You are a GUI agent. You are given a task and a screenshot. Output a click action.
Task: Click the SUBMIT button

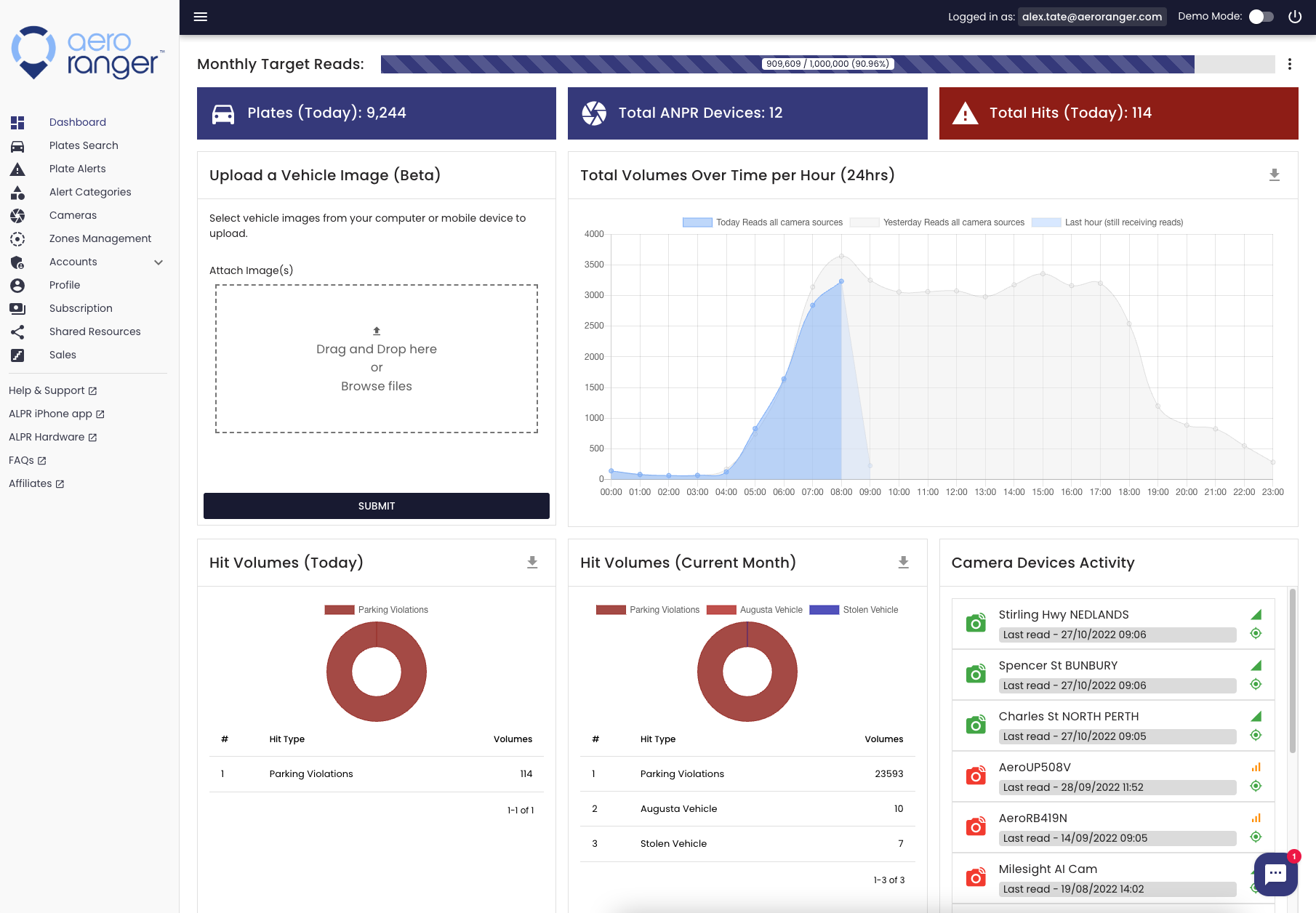(x=377, y=506)
